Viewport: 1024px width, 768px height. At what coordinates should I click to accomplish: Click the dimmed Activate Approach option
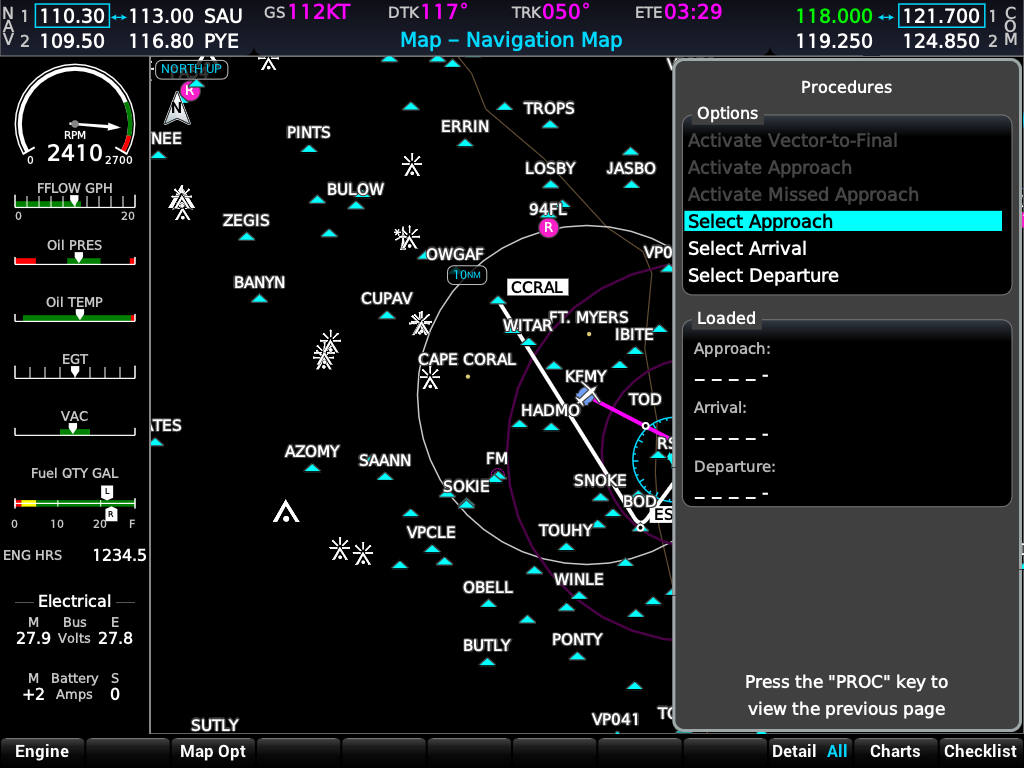[769, 167]
